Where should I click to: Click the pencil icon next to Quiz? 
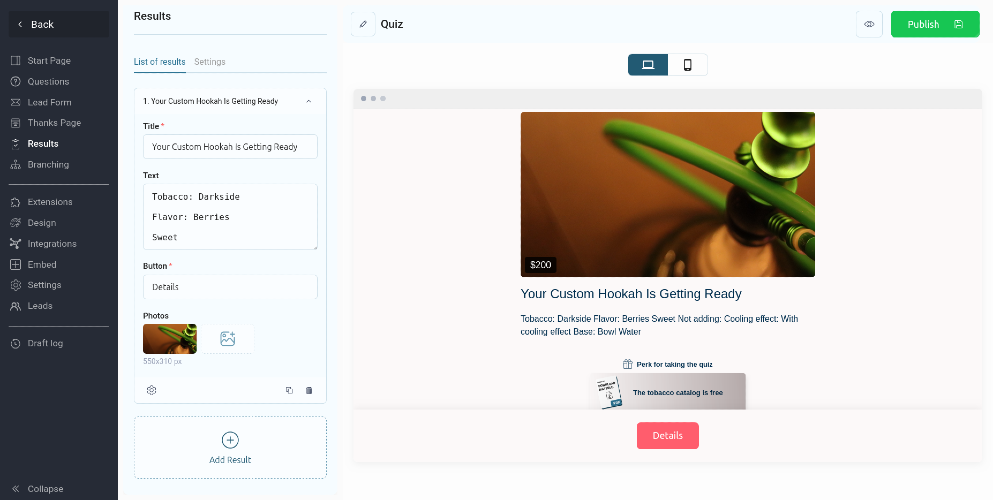tap(363, 24)
